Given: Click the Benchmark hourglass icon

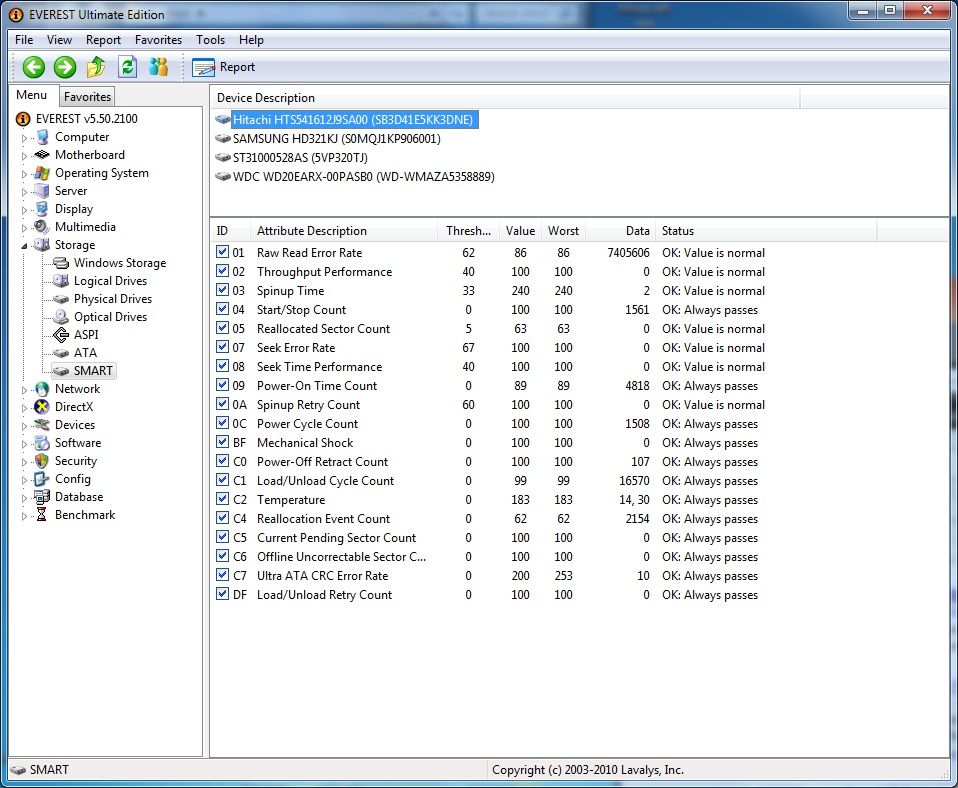Looking at the screenshot, I should (x=42, y=514).
